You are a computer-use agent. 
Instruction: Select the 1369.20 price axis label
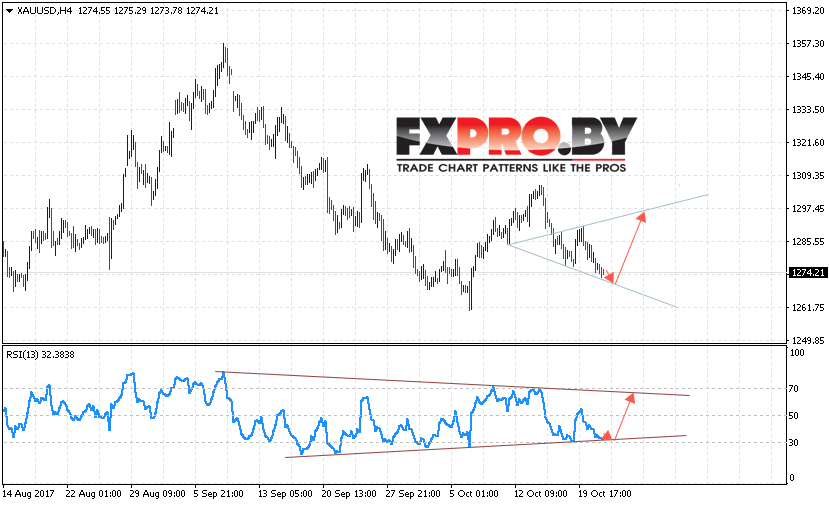pyautogui.click(x=808, y=11)
